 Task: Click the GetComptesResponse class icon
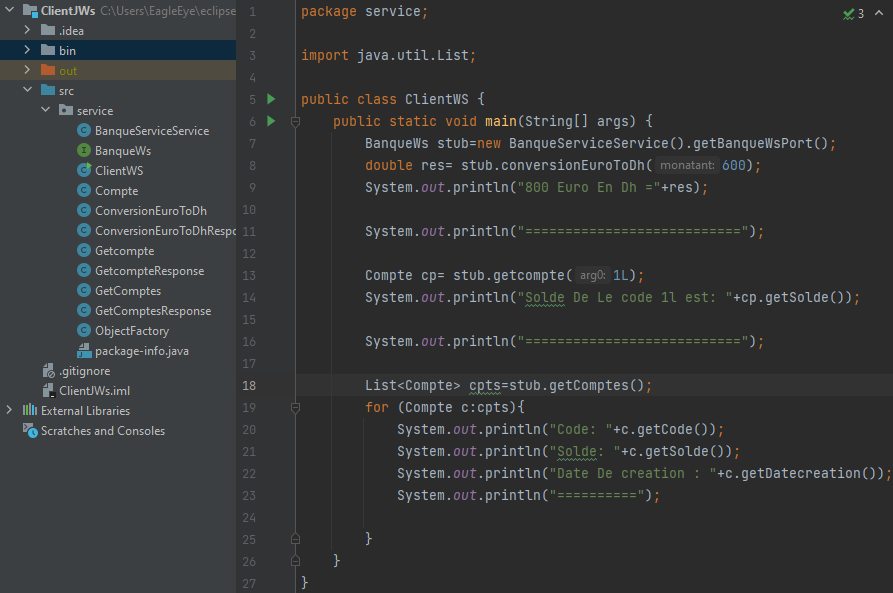coord(84,310)
